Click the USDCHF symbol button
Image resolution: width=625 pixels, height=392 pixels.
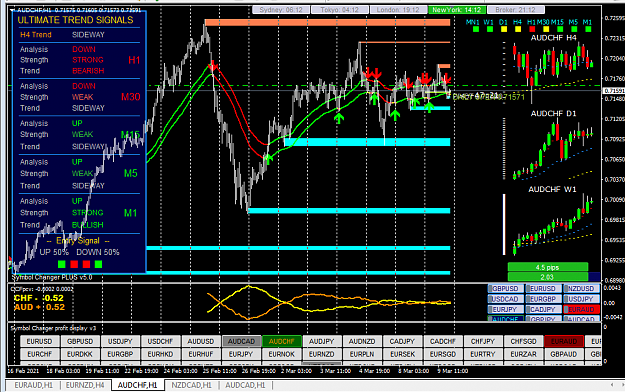(x=160, y=341)
